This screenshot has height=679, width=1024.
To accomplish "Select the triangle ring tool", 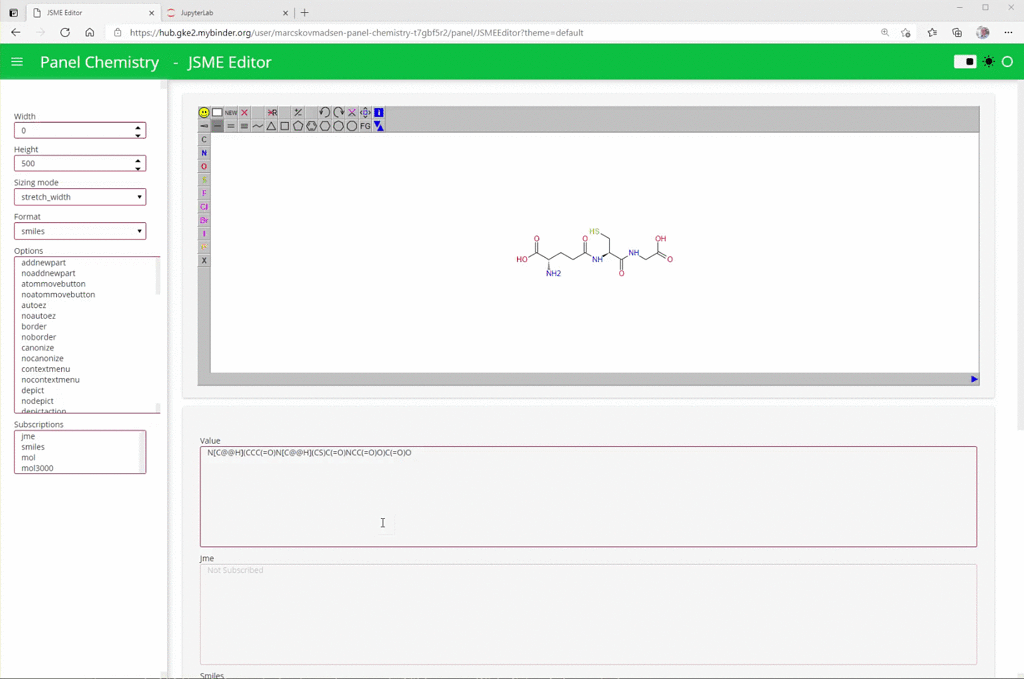I will 271,126.
